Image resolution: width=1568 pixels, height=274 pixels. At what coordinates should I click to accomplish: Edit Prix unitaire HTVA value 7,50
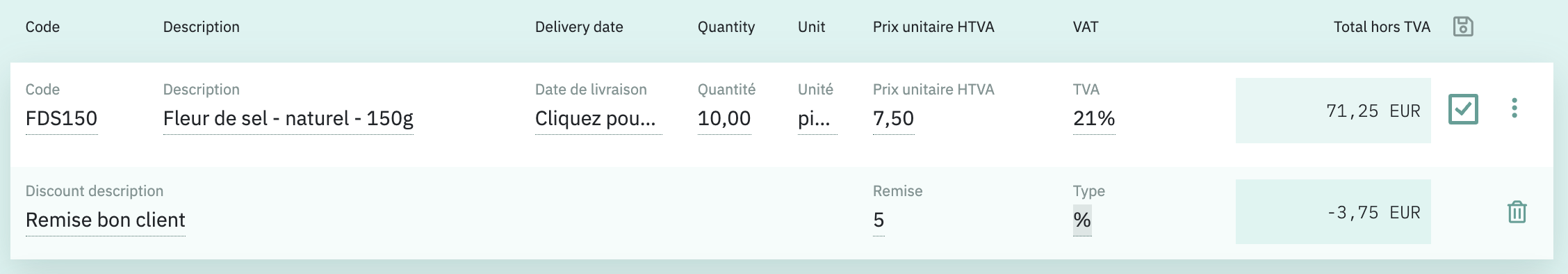click(893, 118)
